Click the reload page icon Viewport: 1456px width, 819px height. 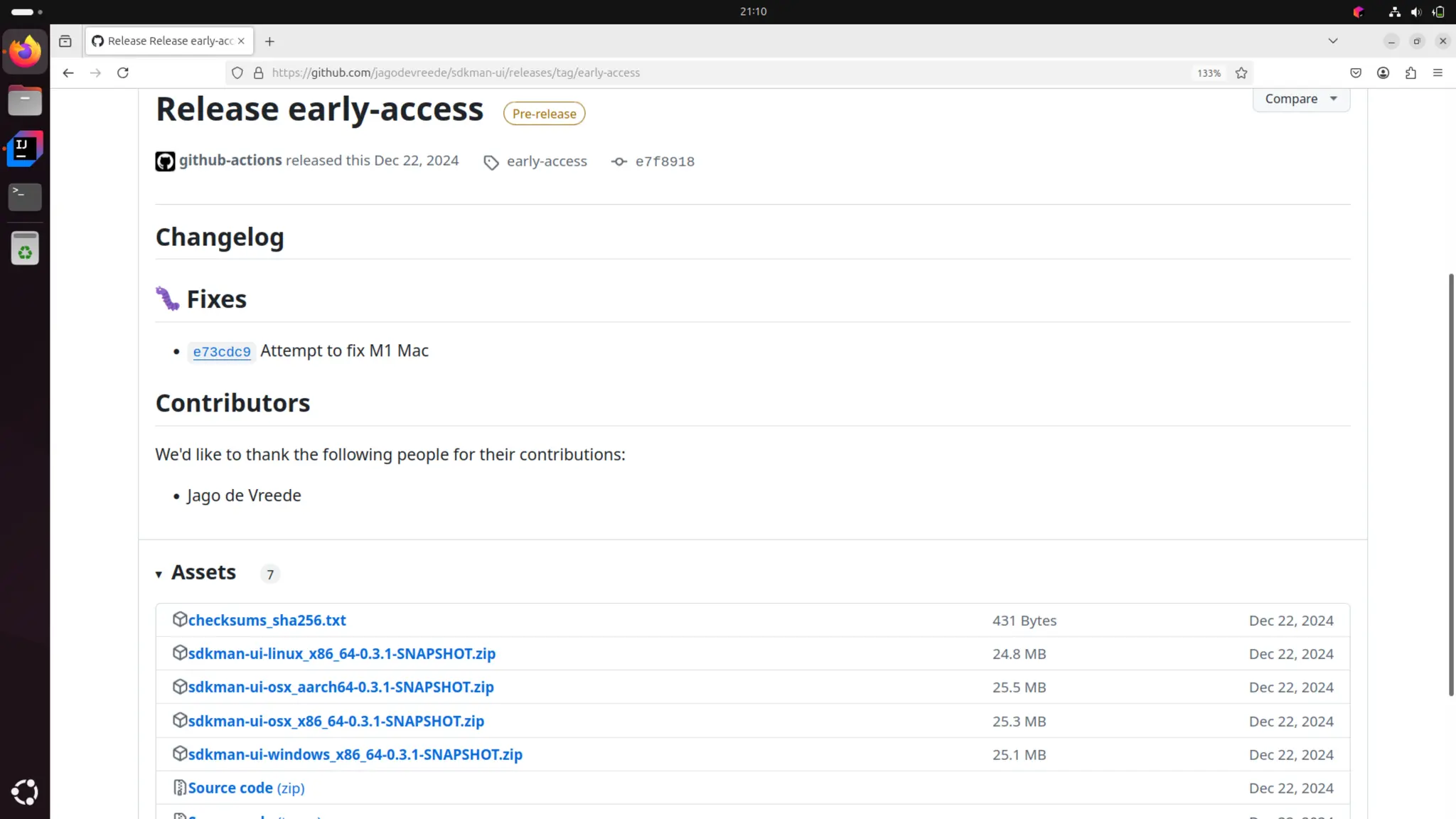click(x=123, y=73)
